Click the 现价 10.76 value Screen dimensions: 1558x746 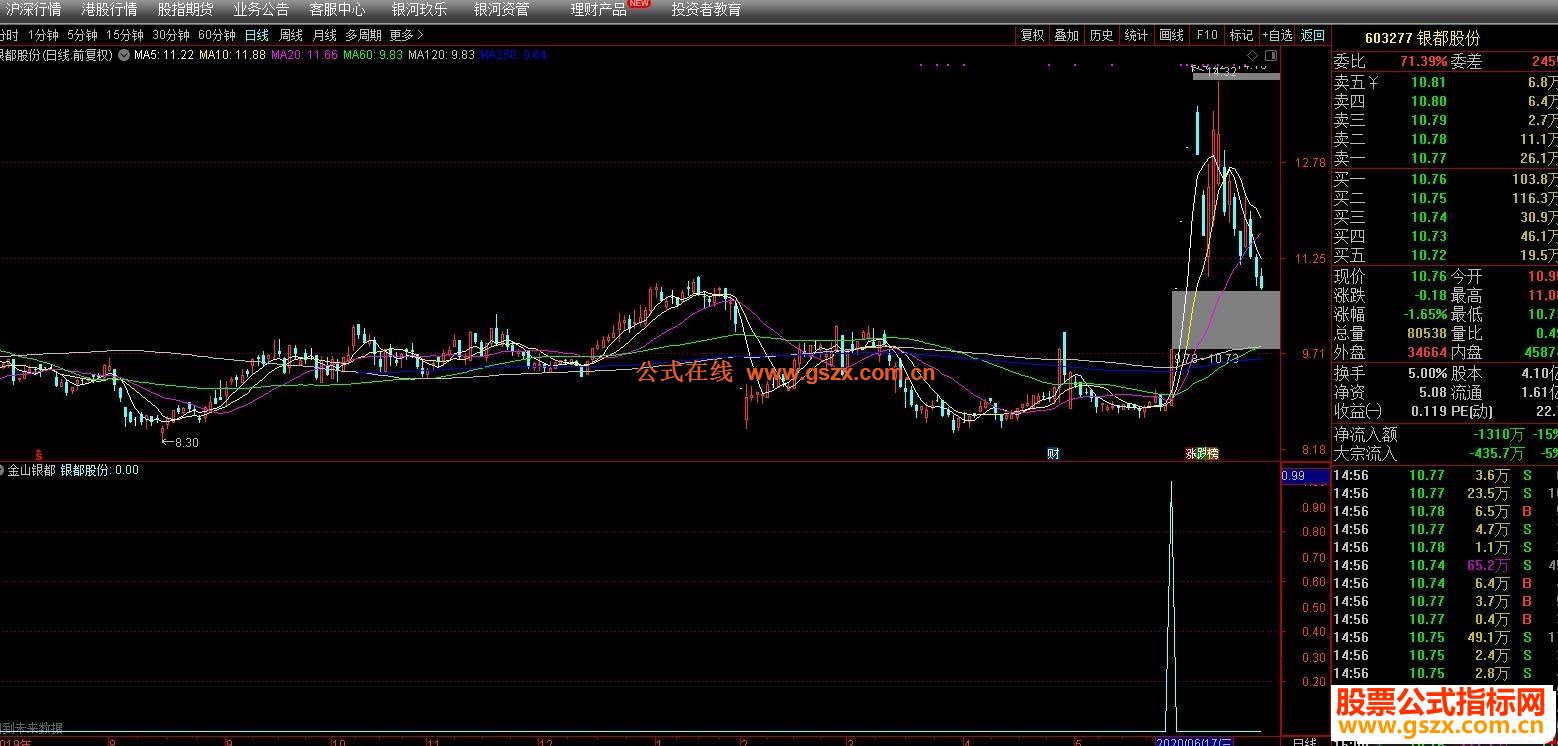pyautogui.click(x=1428, y=276)
